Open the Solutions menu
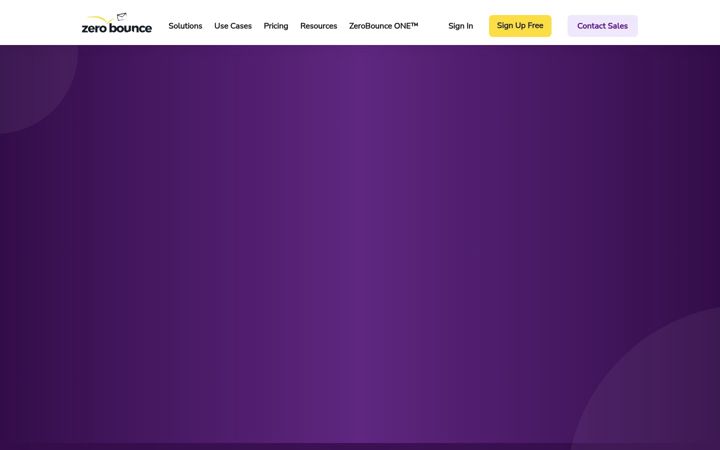 [x=185, y=26]
